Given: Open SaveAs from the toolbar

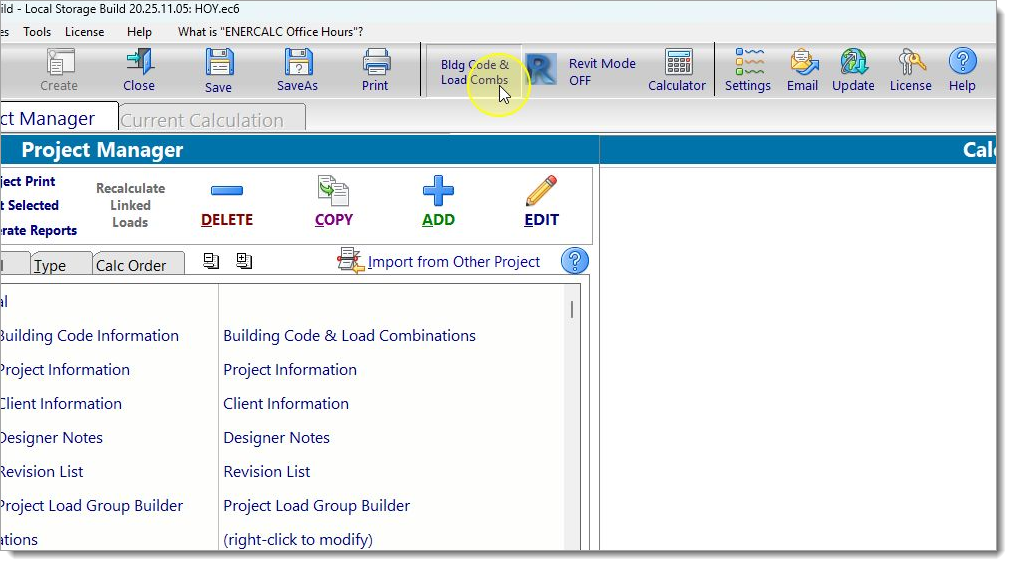Looking at the screenshot, I should coord(297,70).
